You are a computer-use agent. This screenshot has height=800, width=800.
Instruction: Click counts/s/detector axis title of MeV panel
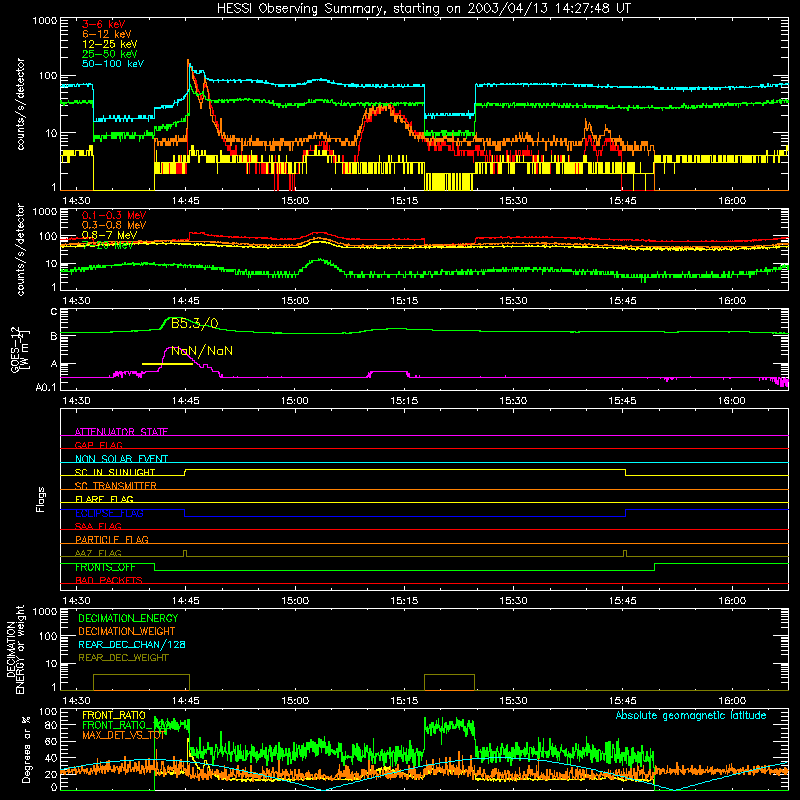pyautogui.click(x=20, y=249)
